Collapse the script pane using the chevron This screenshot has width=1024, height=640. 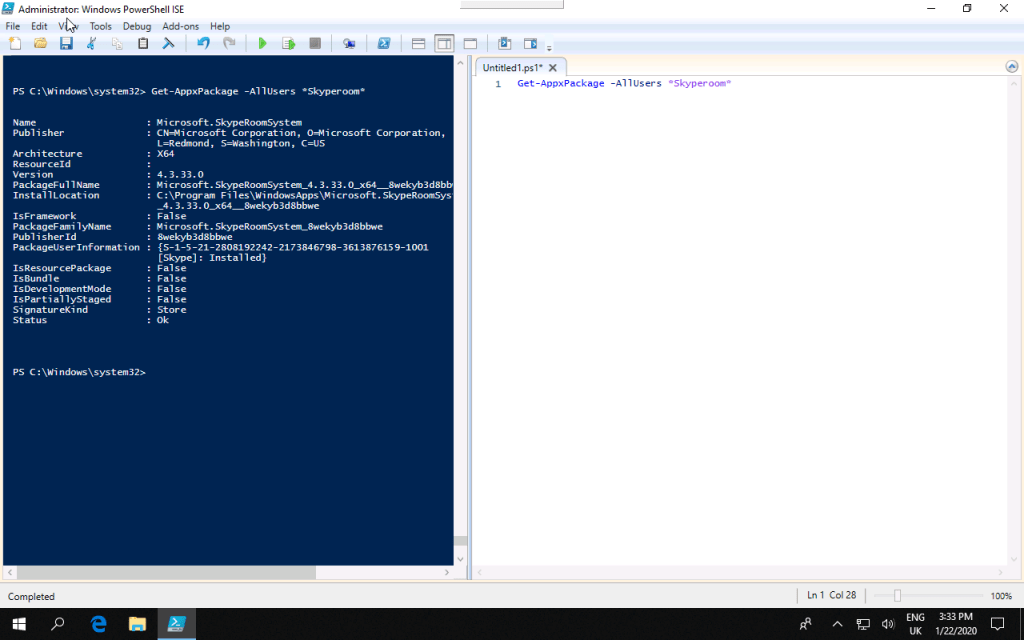click(1011, 67)
